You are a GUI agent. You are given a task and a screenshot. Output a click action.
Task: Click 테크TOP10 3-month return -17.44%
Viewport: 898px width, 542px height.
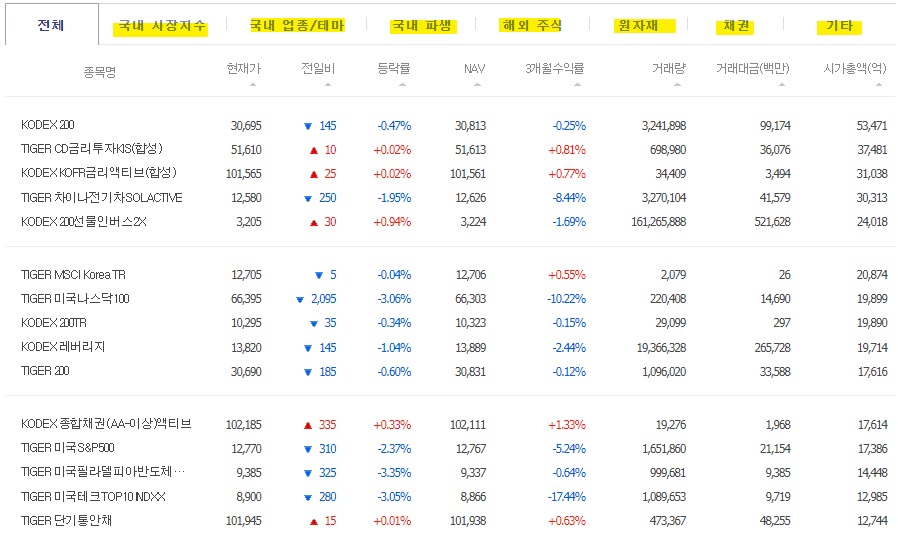[567, 497]
